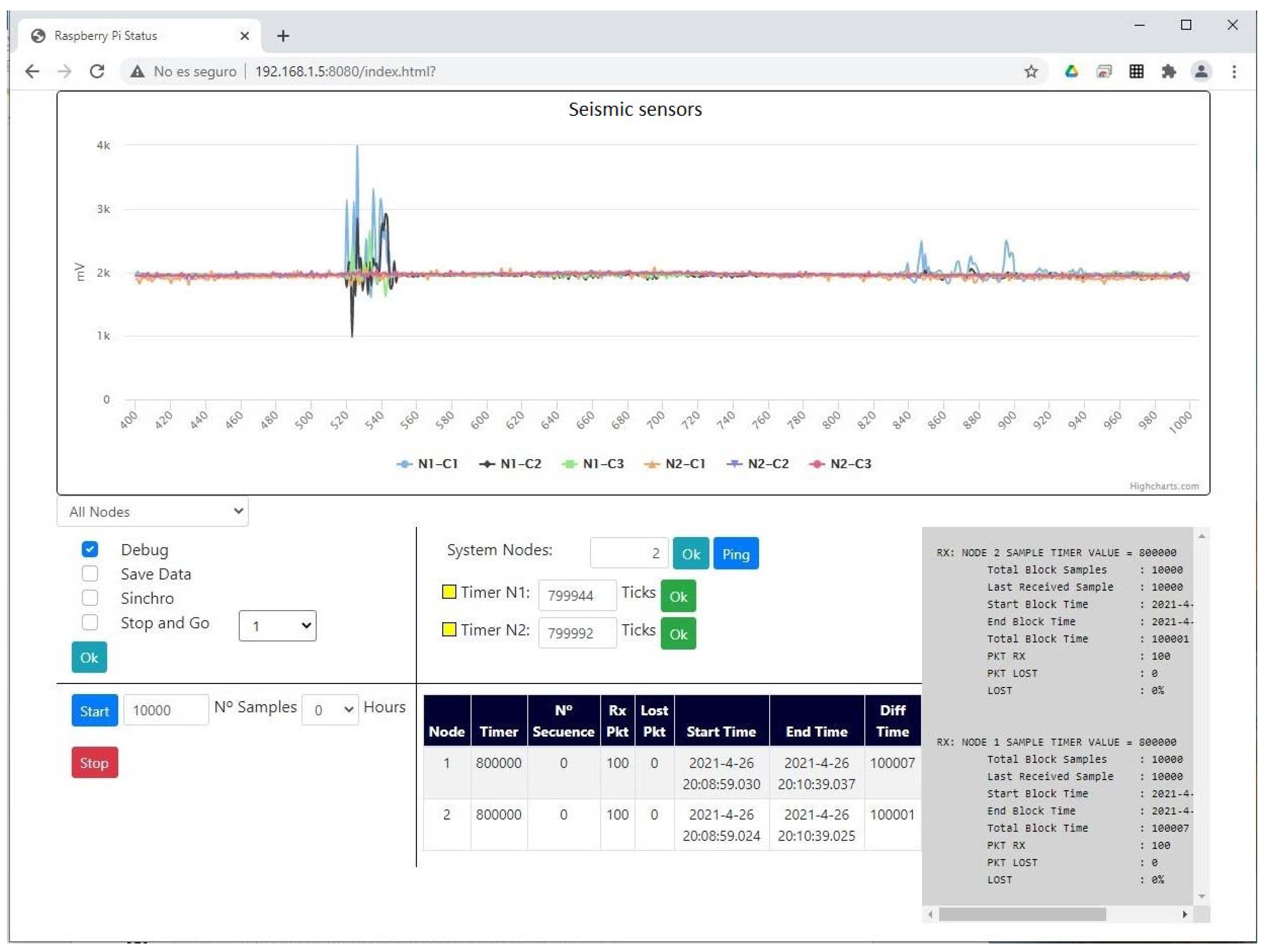This screenshot has height=952, width=1264.
Task: Open a new browser tab
Action: point(283,36)
